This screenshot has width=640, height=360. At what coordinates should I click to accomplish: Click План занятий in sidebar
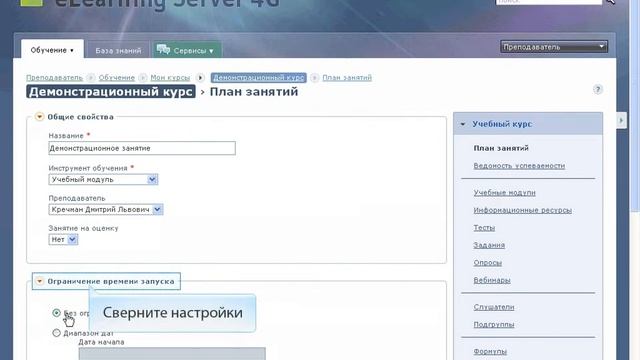click(501, 148)
